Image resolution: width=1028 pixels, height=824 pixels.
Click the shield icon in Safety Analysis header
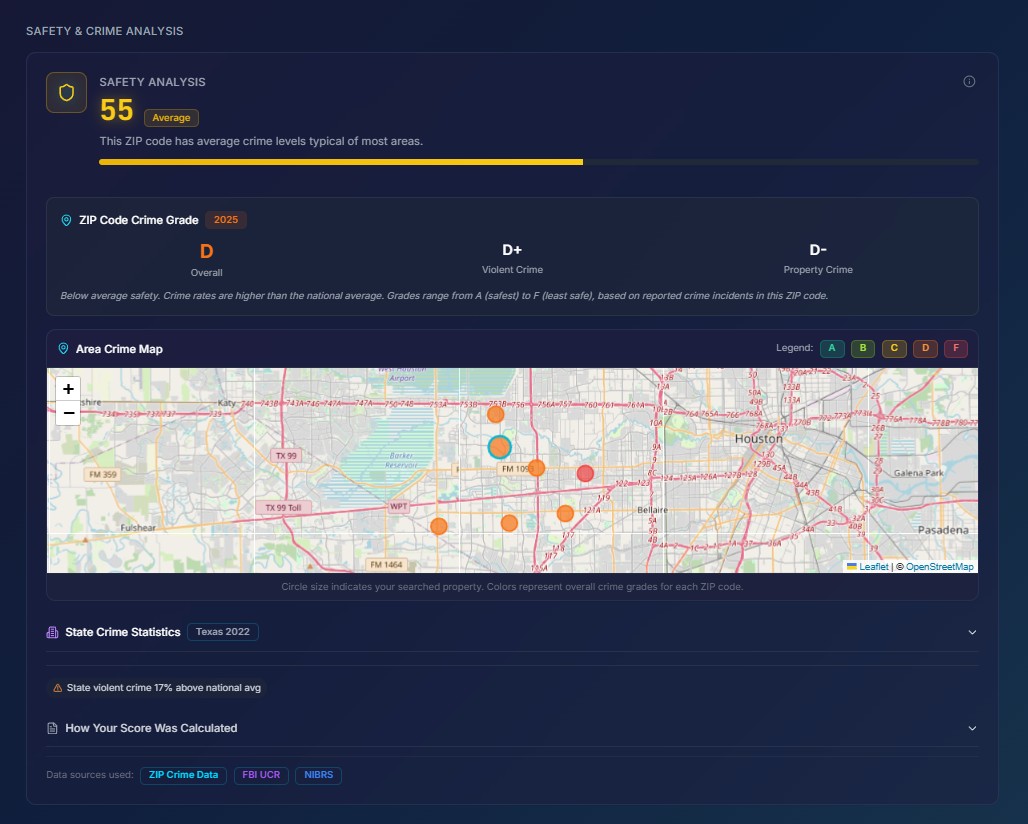click(66, 91)
